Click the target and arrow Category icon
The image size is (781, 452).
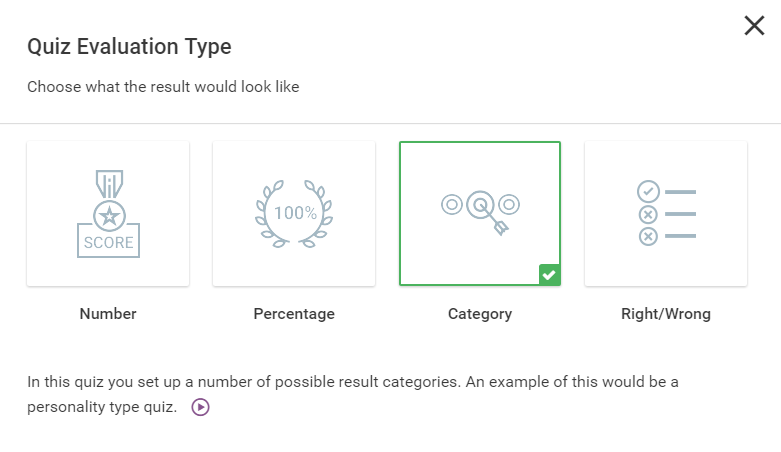coord(480,212)
